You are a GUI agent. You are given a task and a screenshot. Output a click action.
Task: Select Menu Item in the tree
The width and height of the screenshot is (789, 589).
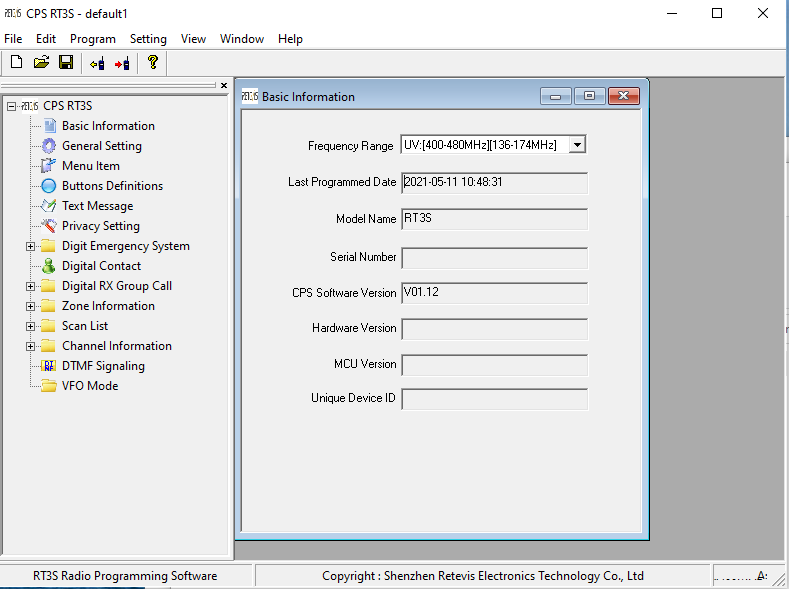point(91,165)
